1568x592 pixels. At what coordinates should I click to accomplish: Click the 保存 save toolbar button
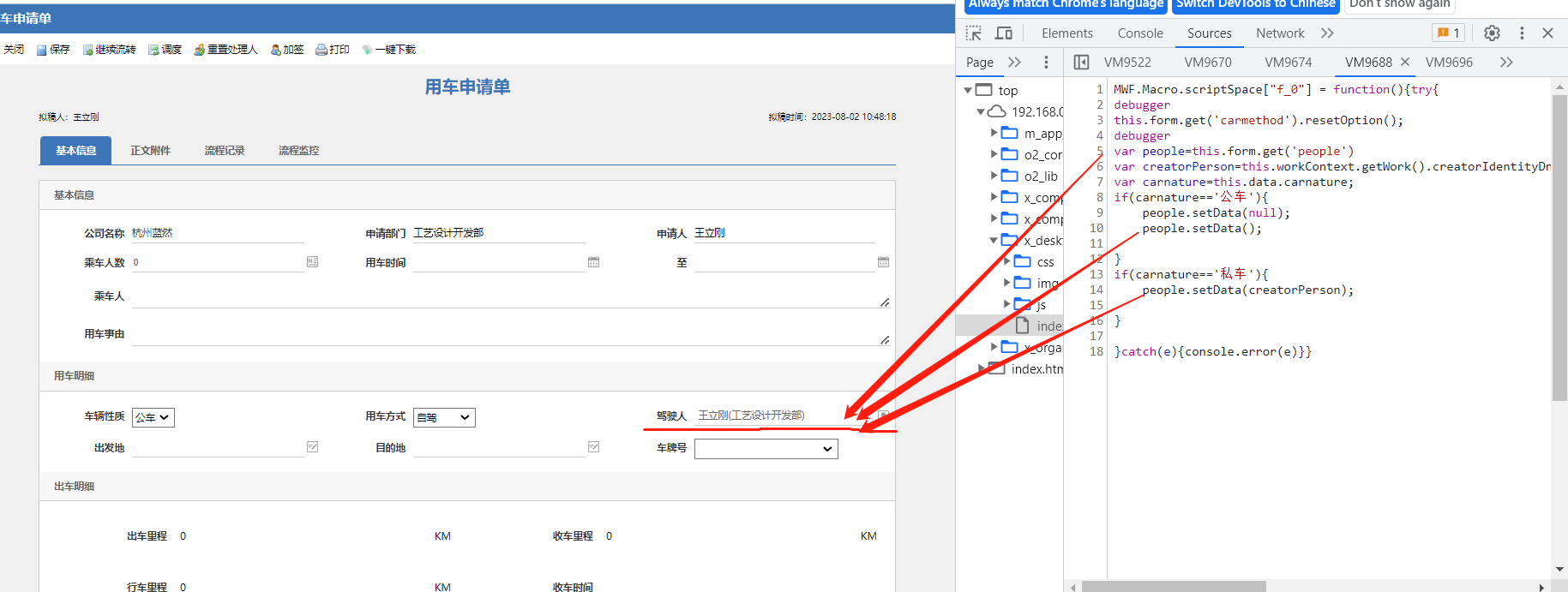tap(53, 50)
